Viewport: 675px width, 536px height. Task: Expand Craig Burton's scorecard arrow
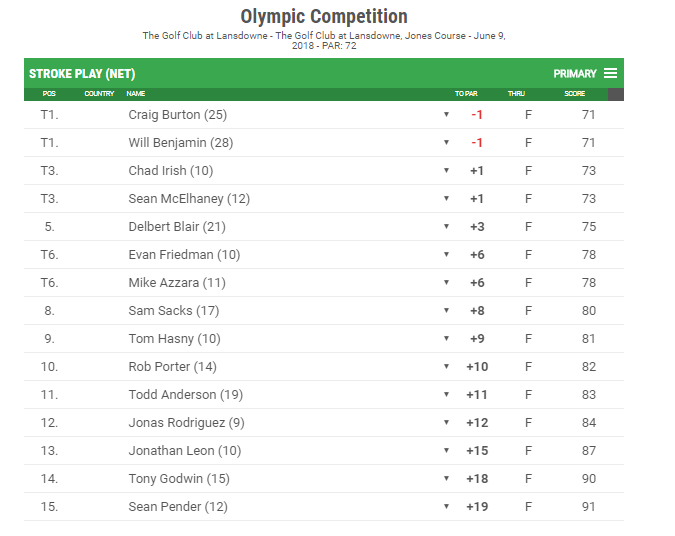pyautogui.click(x=446, y=115)
